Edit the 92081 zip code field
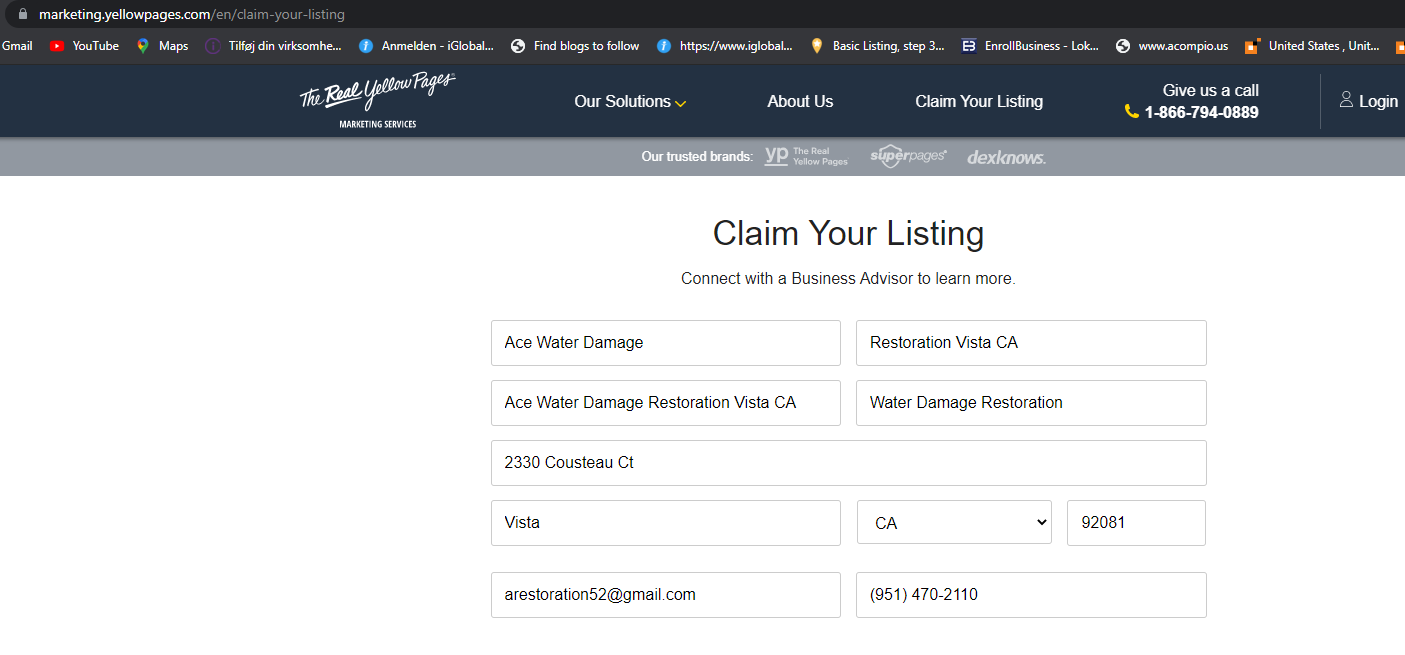The height and width of the screenshot is (655, 1405). pos(1136,523)
